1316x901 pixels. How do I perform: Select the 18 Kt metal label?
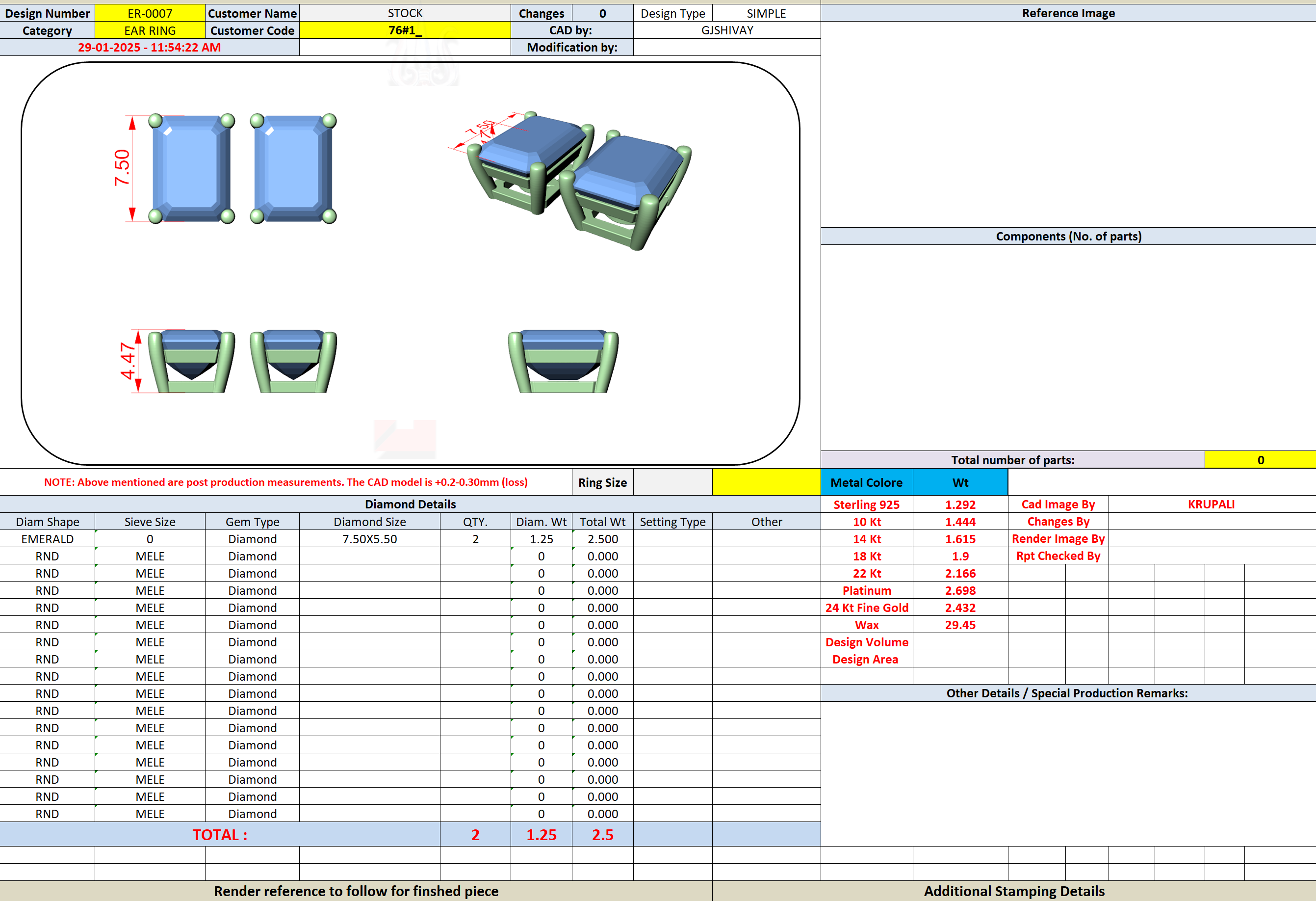(866, 556)
